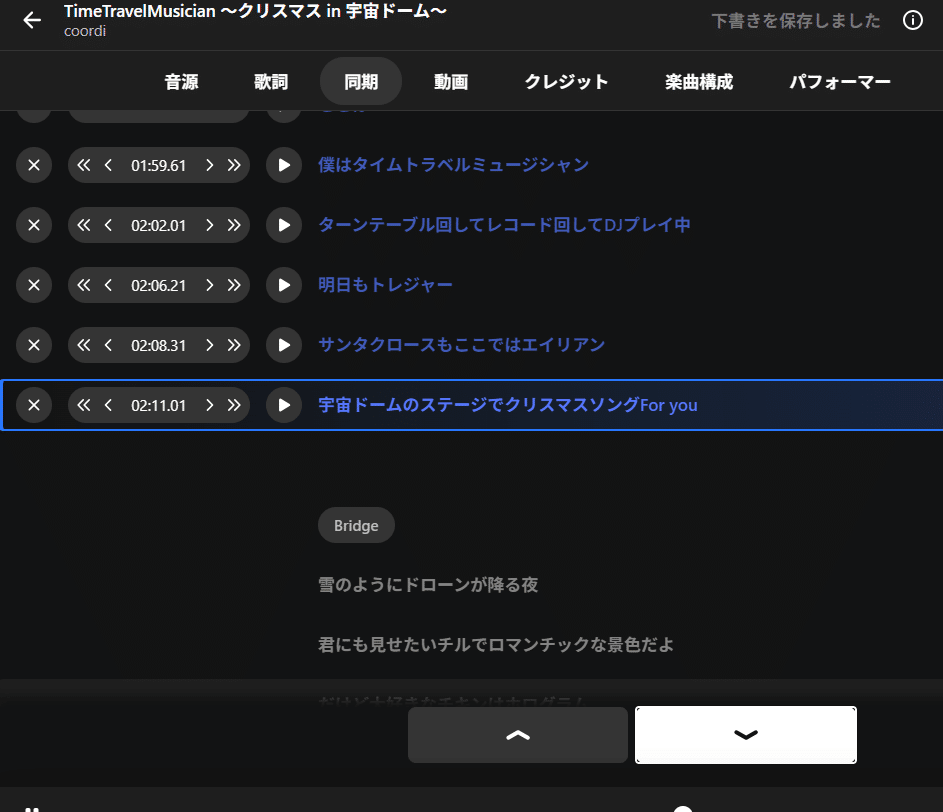Delete the 02:06.21 timestamp row
This screenshot has width=943, height=812.
coord(34,285)
